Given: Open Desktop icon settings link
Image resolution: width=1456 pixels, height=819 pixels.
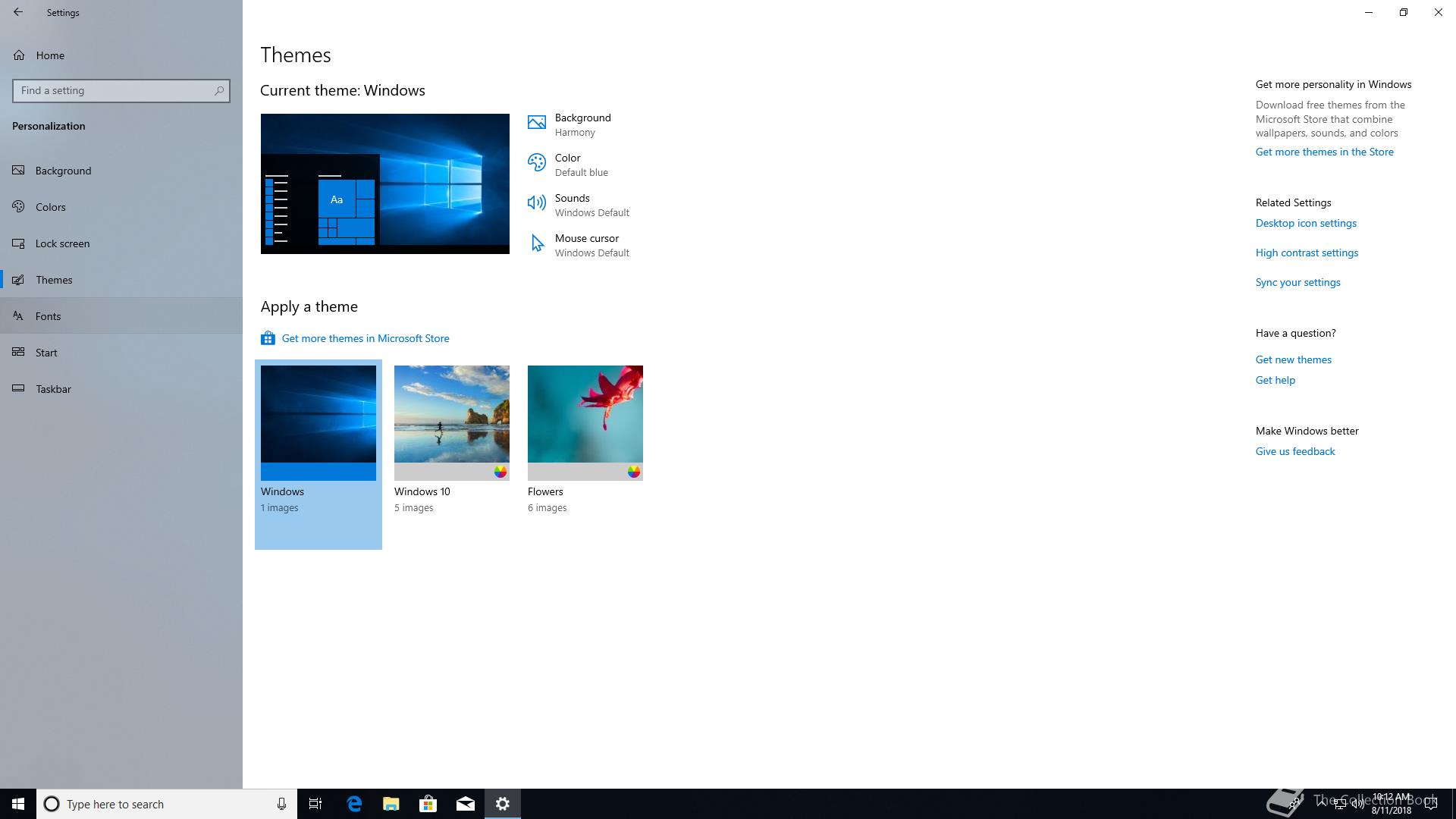Looking at the screenshot, I should click(x=1305, y=223).
